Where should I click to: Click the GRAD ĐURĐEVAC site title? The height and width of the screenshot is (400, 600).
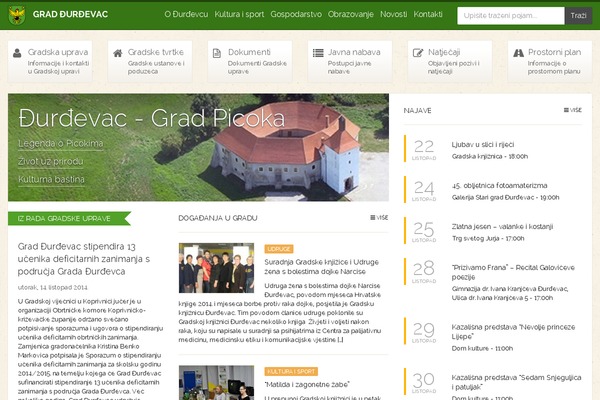70,15
